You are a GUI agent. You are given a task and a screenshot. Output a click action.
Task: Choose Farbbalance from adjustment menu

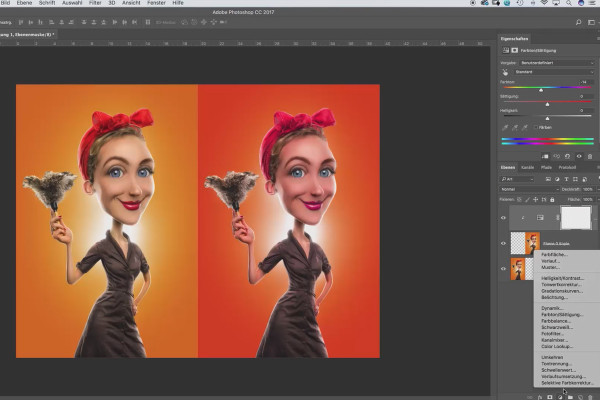(556, 321)
